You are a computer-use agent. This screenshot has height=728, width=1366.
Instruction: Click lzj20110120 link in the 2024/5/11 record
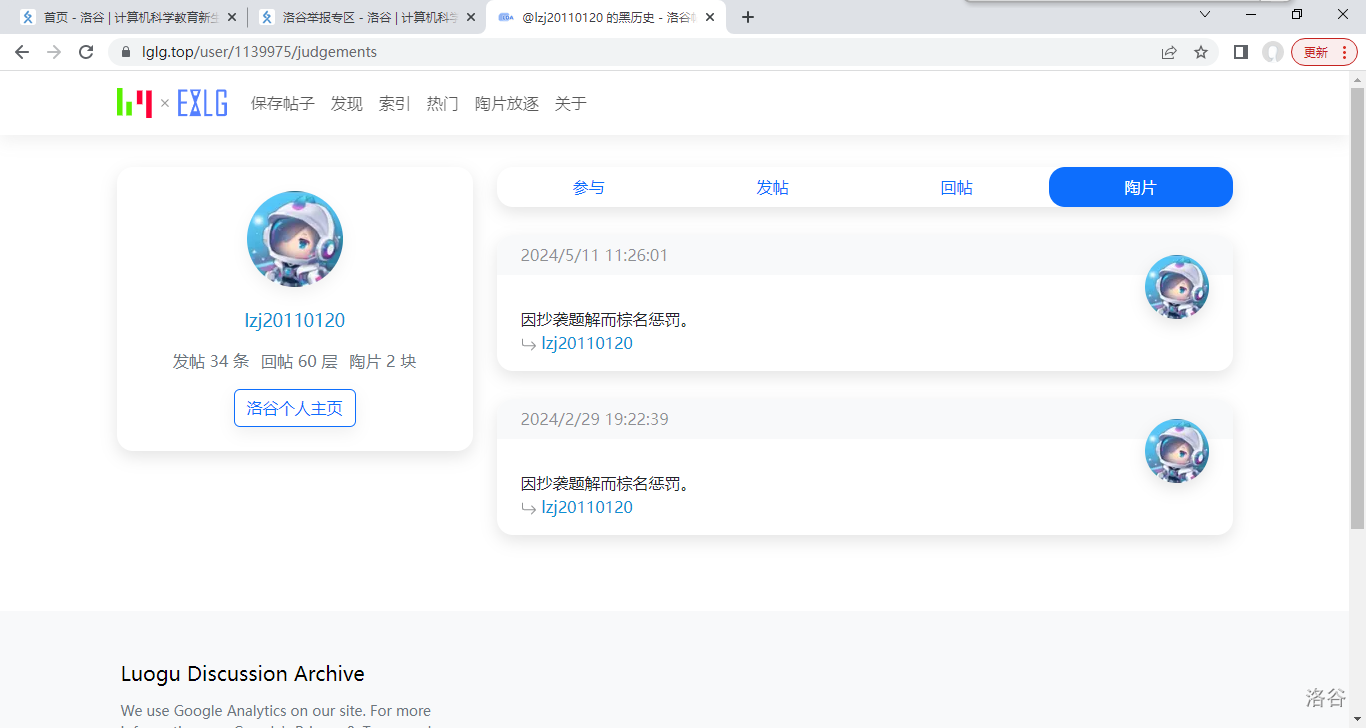(x=587, y=344)
